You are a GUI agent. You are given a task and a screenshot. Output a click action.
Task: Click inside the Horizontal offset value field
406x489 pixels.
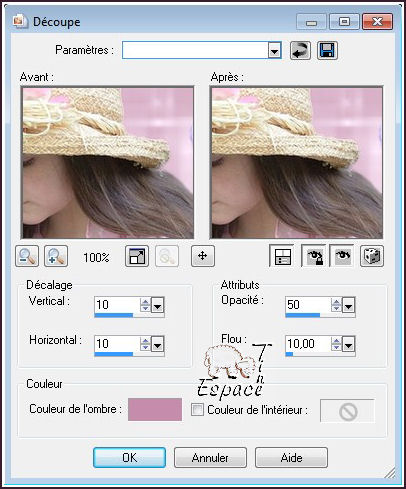tap(117, 344)
